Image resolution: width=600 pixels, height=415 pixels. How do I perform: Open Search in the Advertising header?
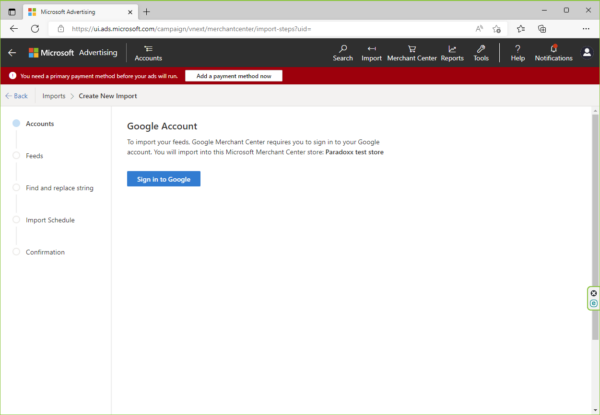click(342, 52)
